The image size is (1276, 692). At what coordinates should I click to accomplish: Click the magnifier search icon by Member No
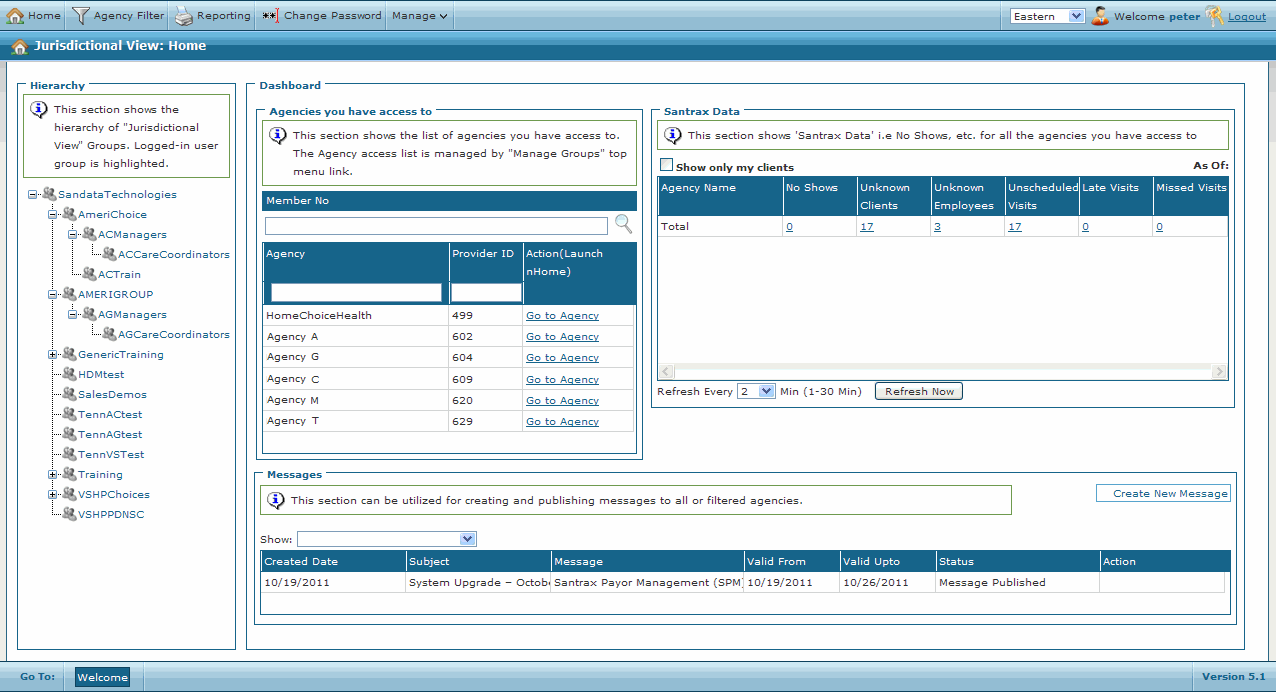coord(623,224)
